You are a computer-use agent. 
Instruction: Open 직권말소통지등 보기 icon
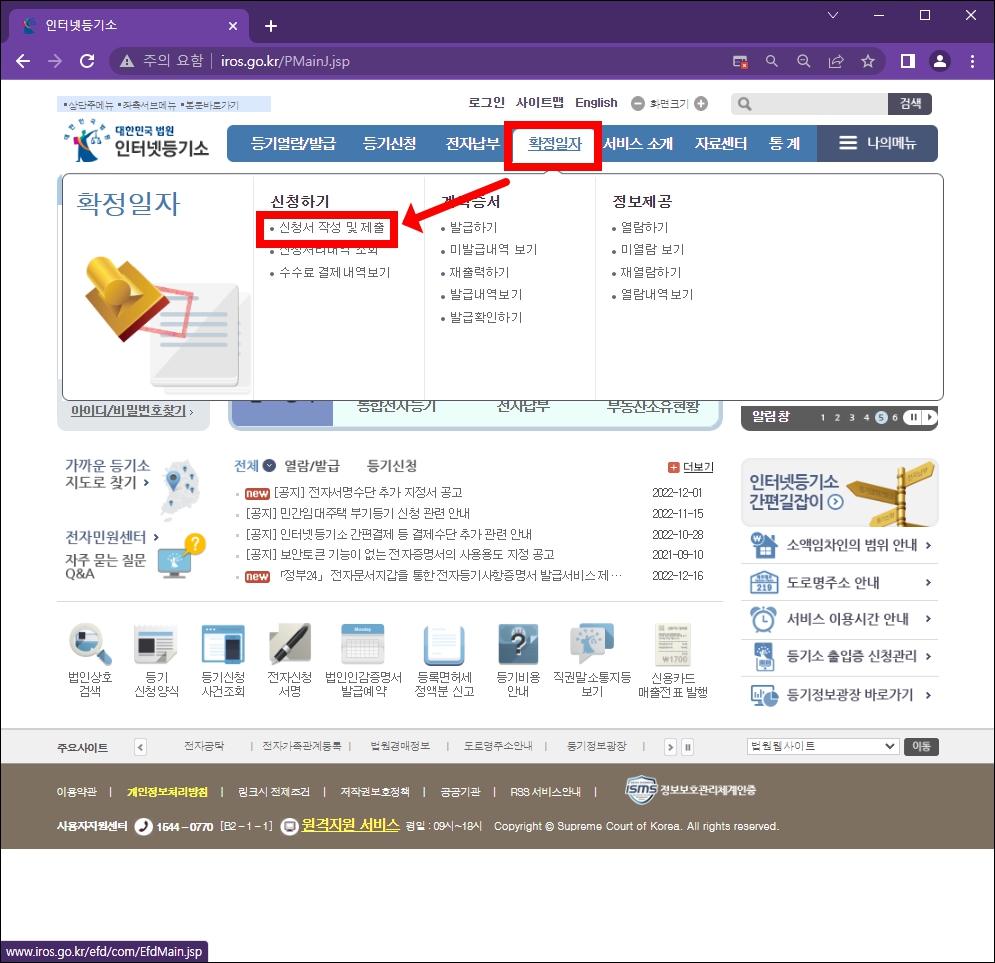coord(594,645)
